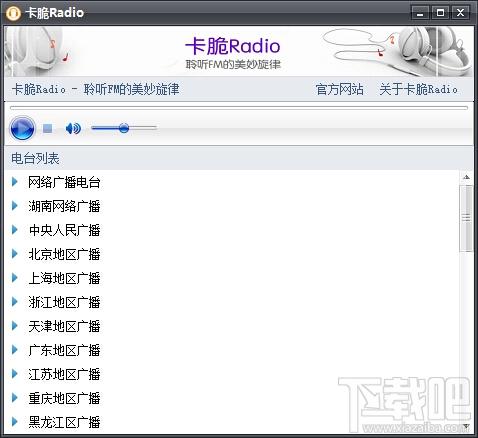Click the 卡脆Radio banner logo
The height and width of the screenshot is (438, 478).
(x=233, y=53)
